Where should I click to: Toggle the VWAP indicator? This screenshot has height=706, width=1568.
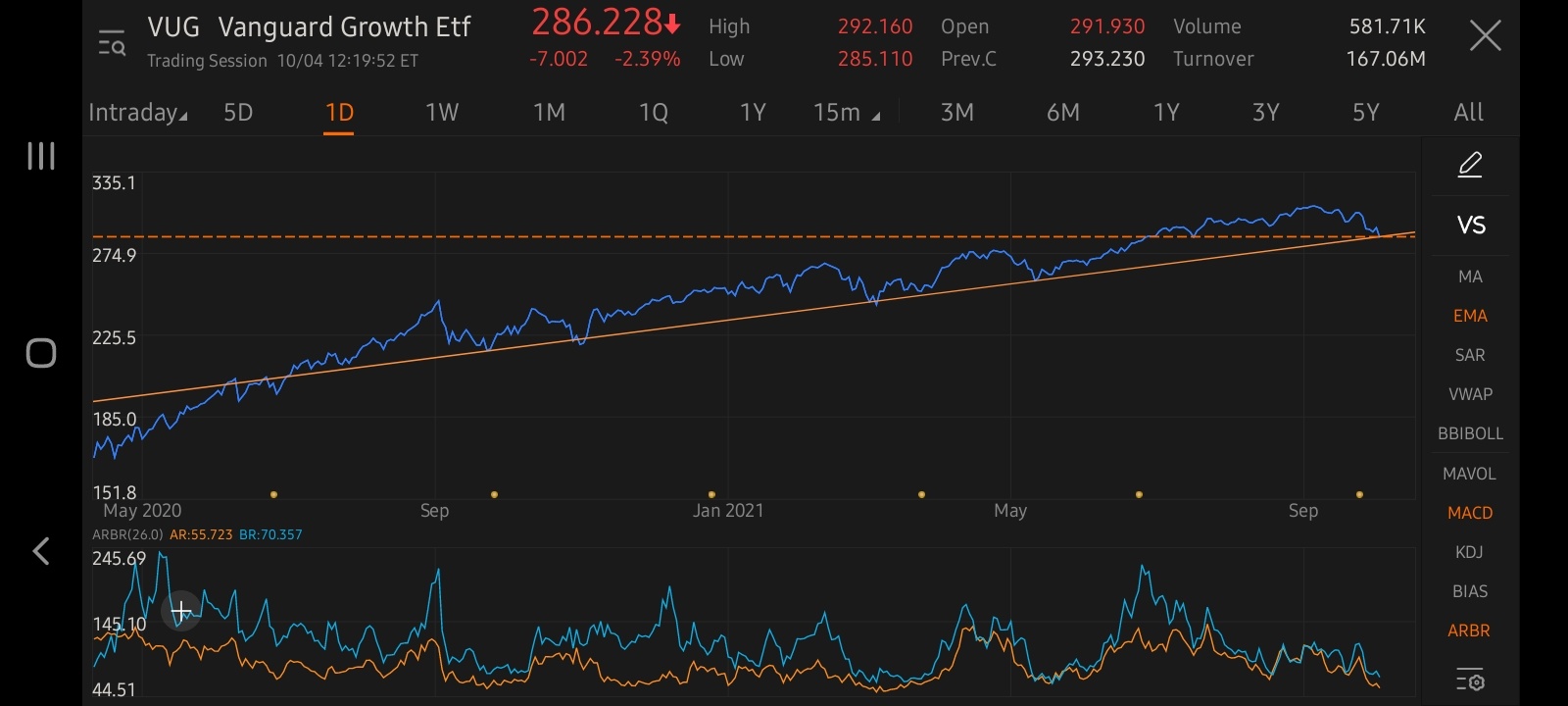point(1470,394)
